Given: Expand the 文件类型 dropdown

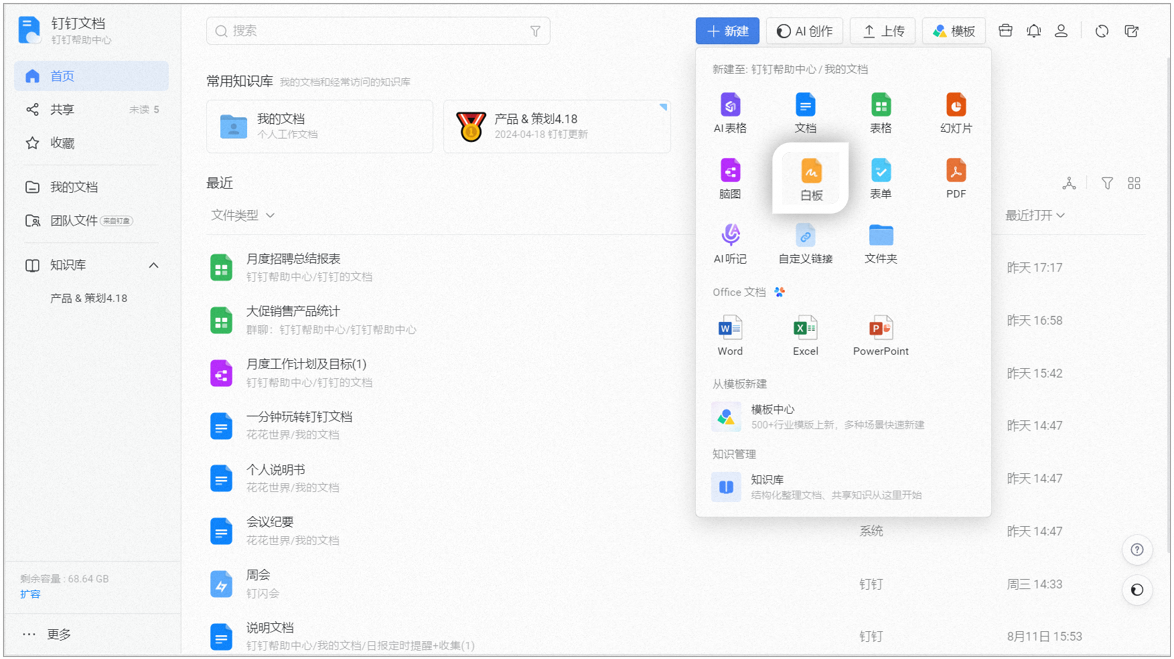Looking at the screenshot, I should (243, 215).
